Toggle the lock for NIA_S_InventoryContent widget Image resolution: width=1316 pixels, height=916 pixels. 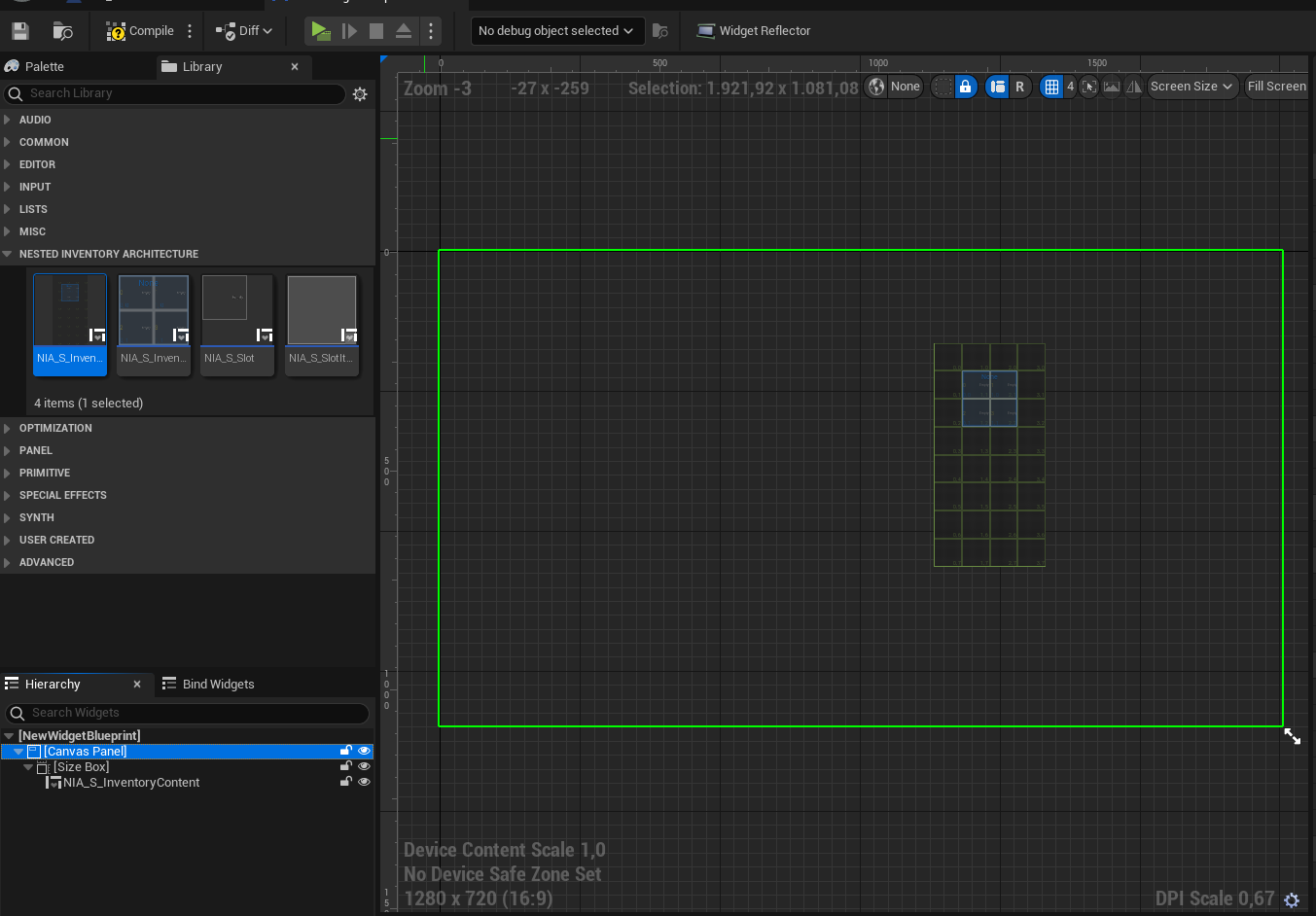coord(345,782)
